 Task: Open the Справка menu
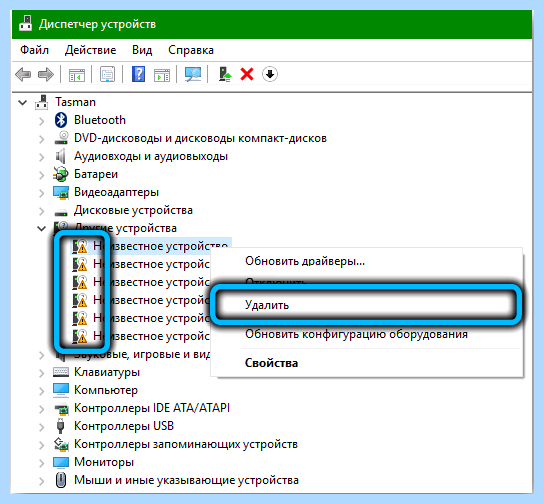tap(191, 50)
